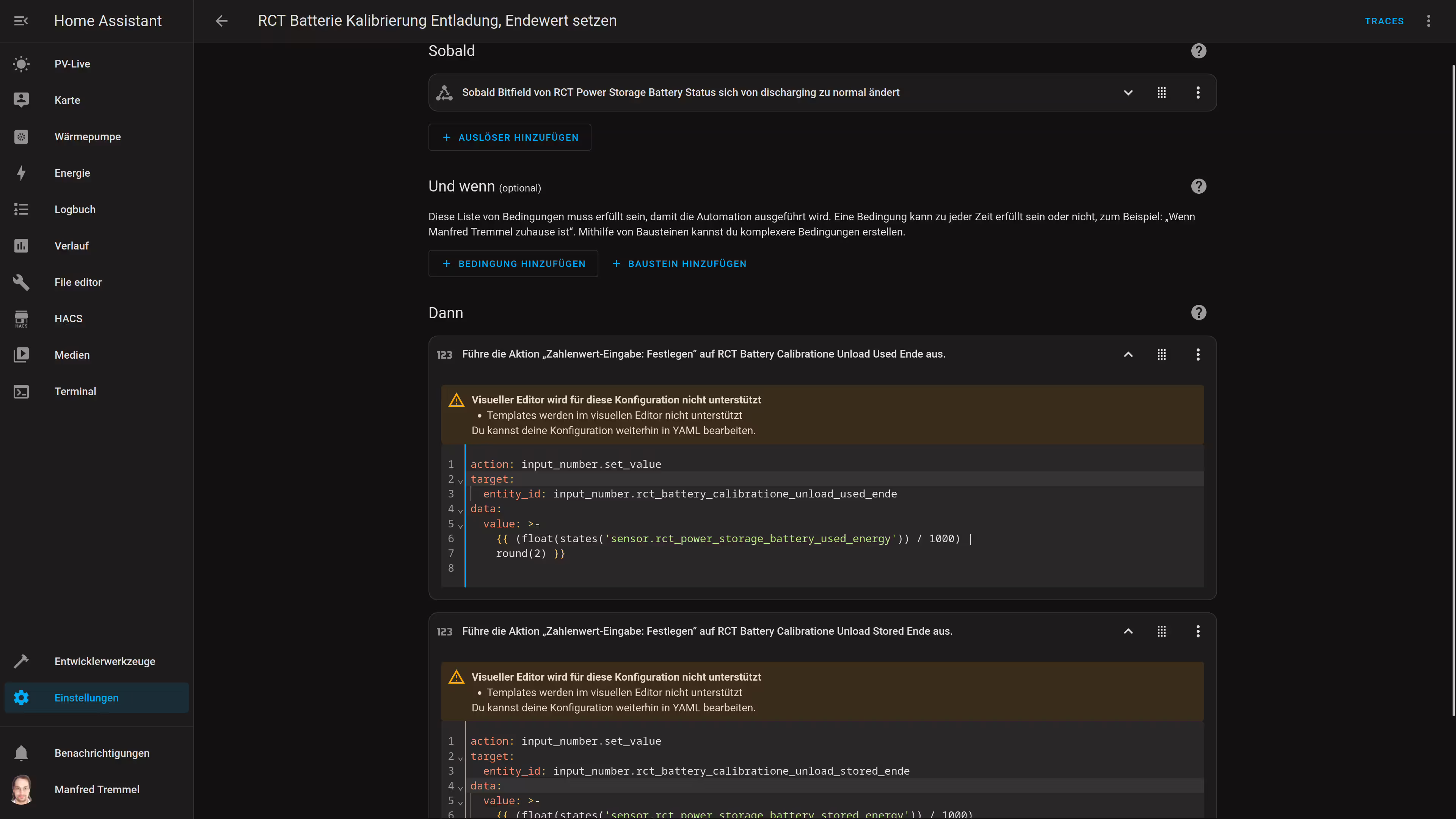Go back with the arrow icon
The width and height of the screenshot is (1456, 819).
pyautogui.click(x=221, y=21)
